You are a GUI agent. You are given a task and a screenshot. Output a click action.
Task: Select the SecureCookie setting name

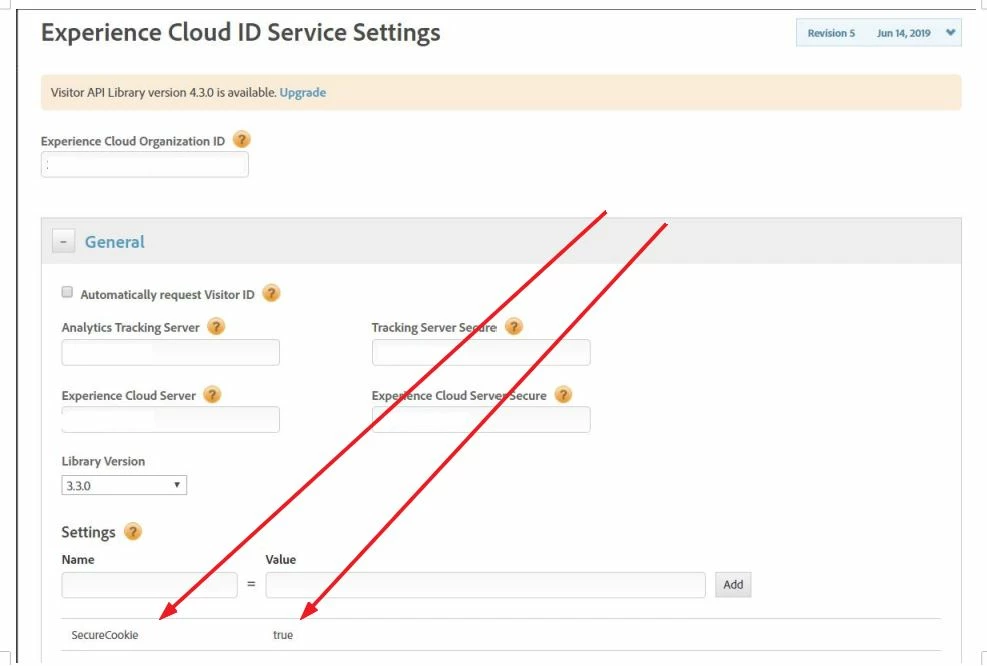(104, 635)
